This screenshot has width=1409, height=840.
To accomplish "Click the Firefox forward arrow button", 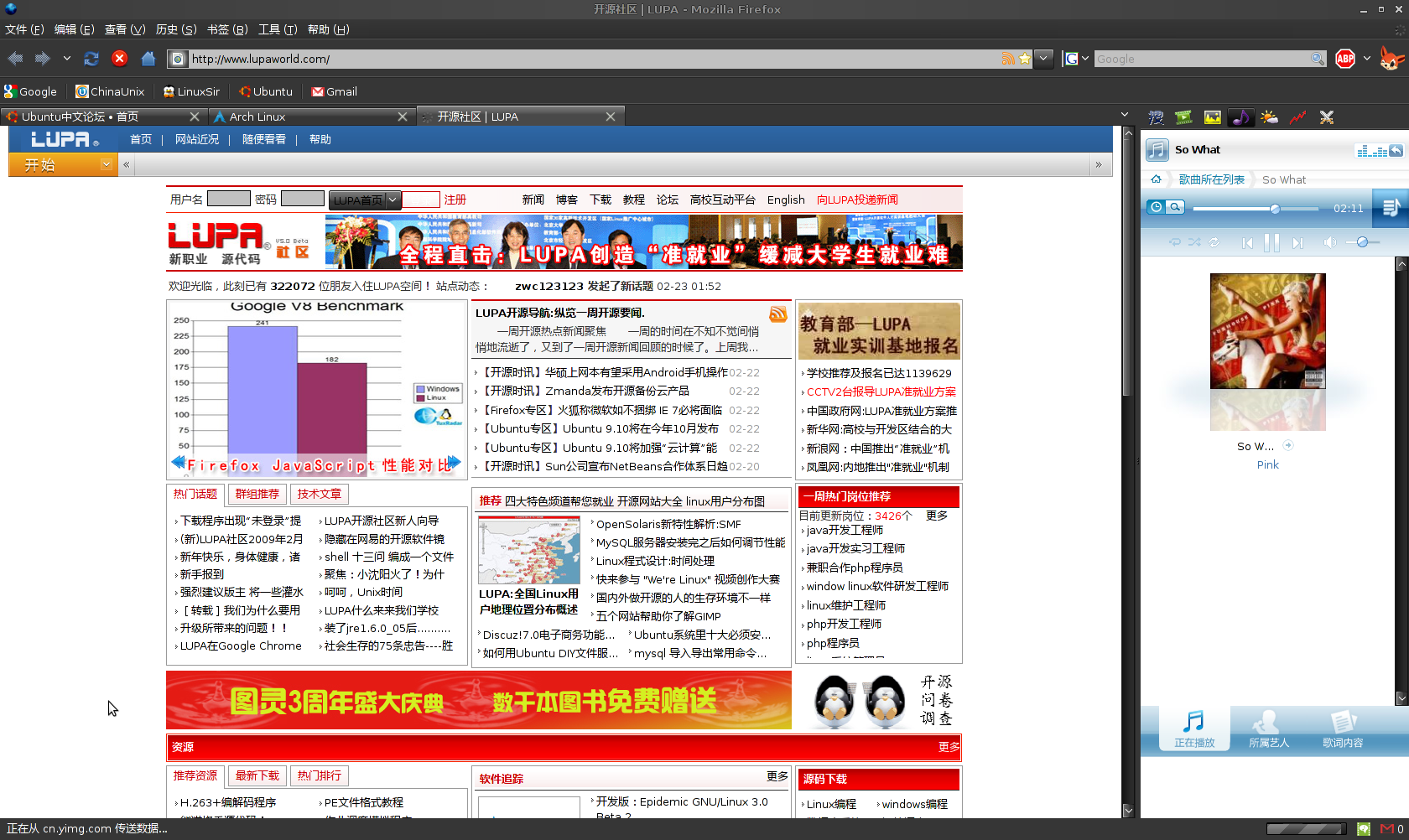I will (43, 59).
